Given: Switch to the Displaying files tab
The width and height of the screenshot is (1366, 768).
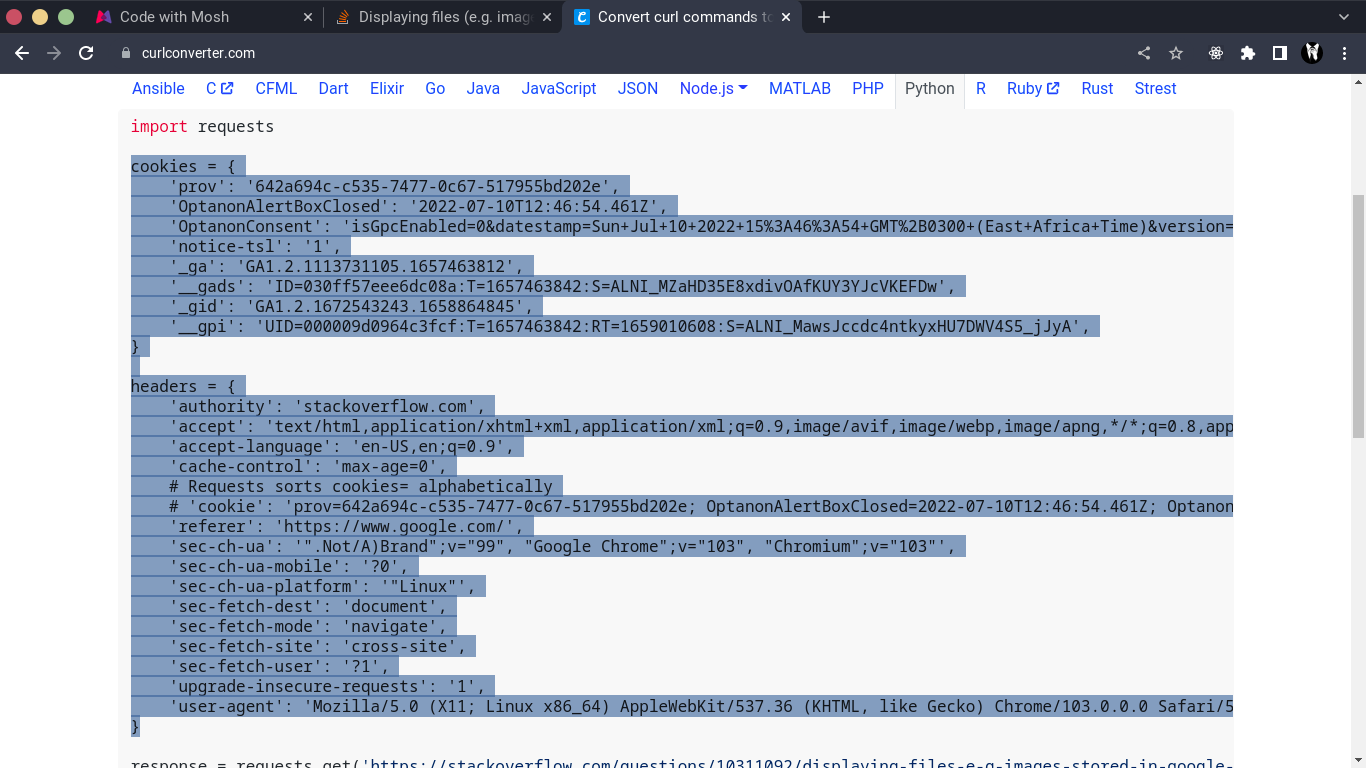Looking at the screenshot, I should 443,17.
